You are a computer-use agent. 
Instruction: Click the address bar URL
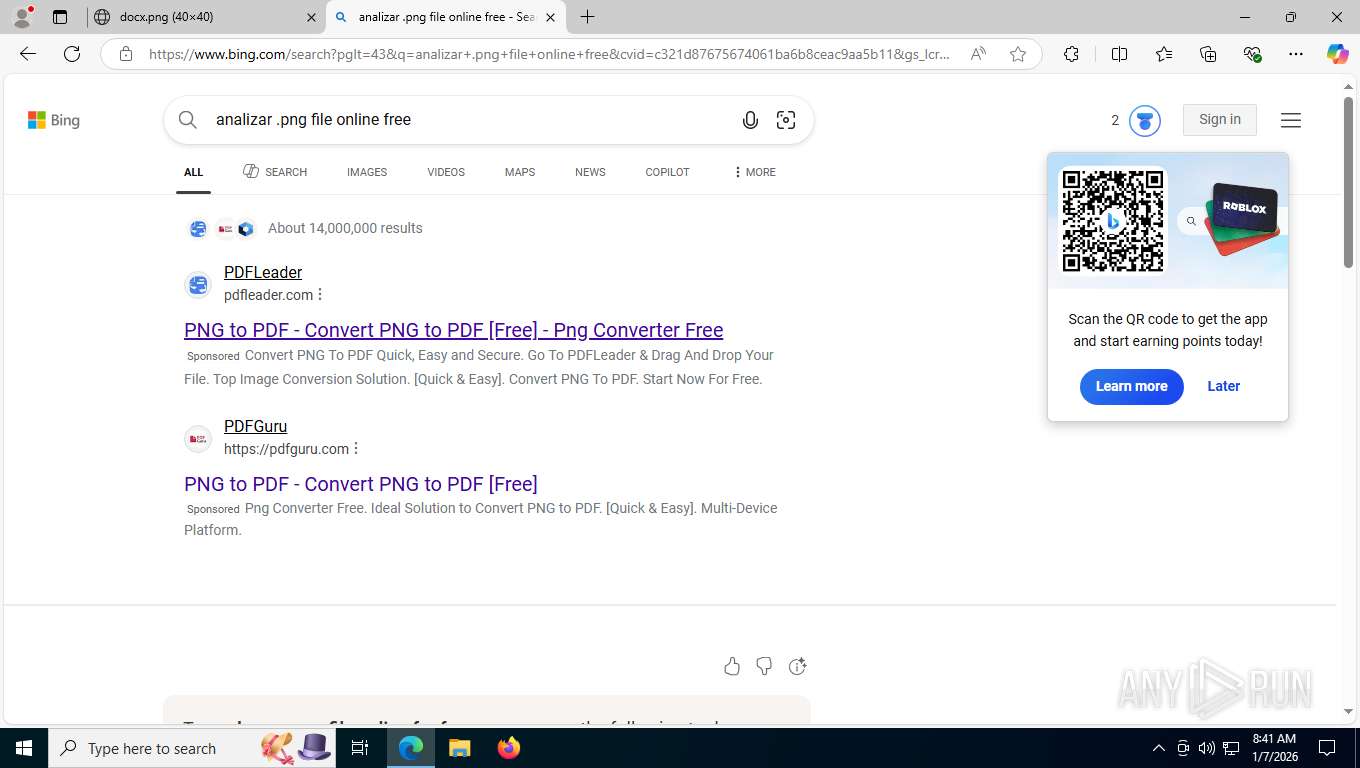(x=549, y=54)
